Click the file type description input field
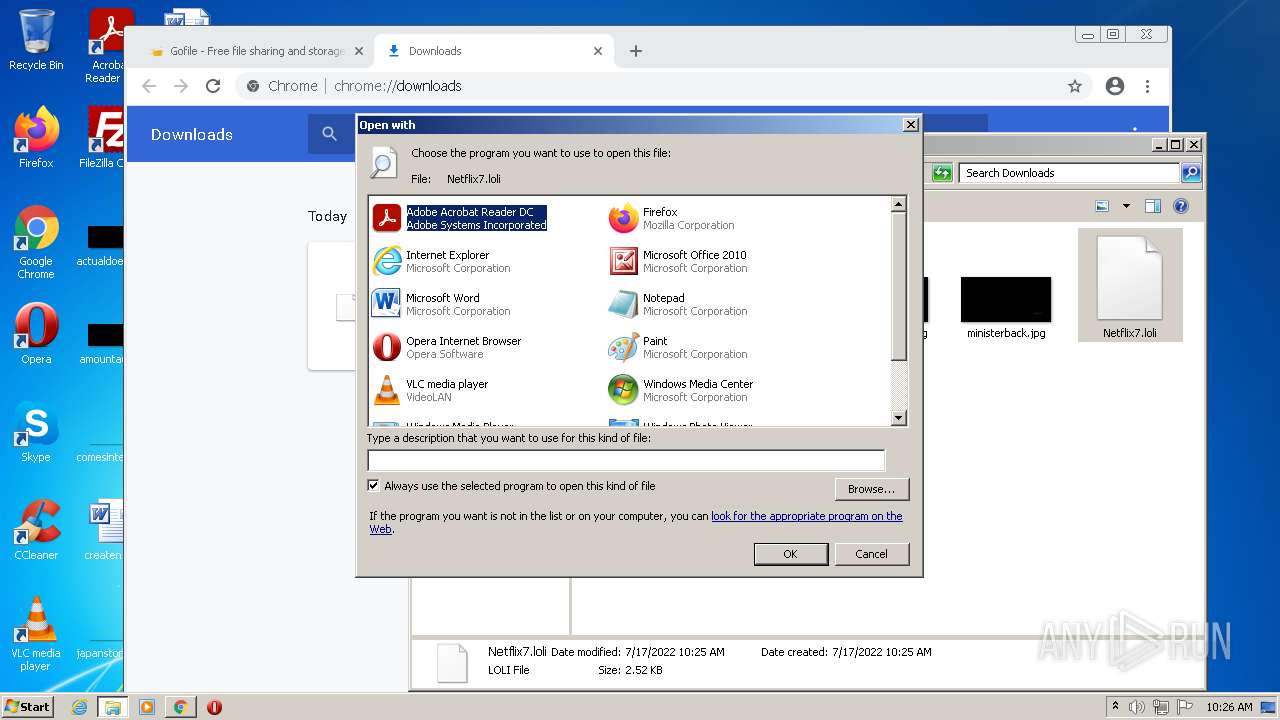 point(626,460)
